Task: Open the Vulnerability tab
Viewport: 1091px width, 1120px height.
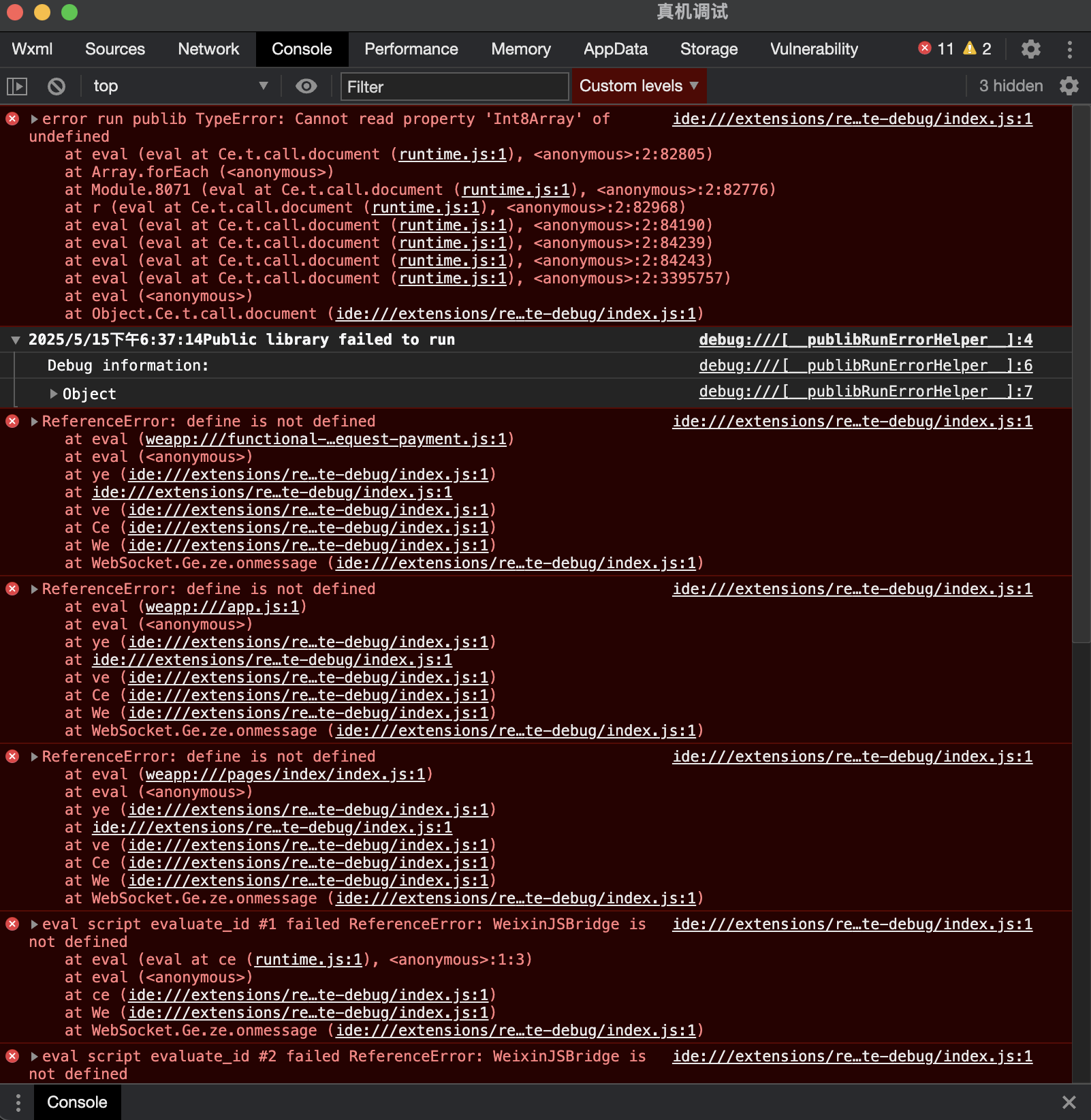Action: [814, 49]
